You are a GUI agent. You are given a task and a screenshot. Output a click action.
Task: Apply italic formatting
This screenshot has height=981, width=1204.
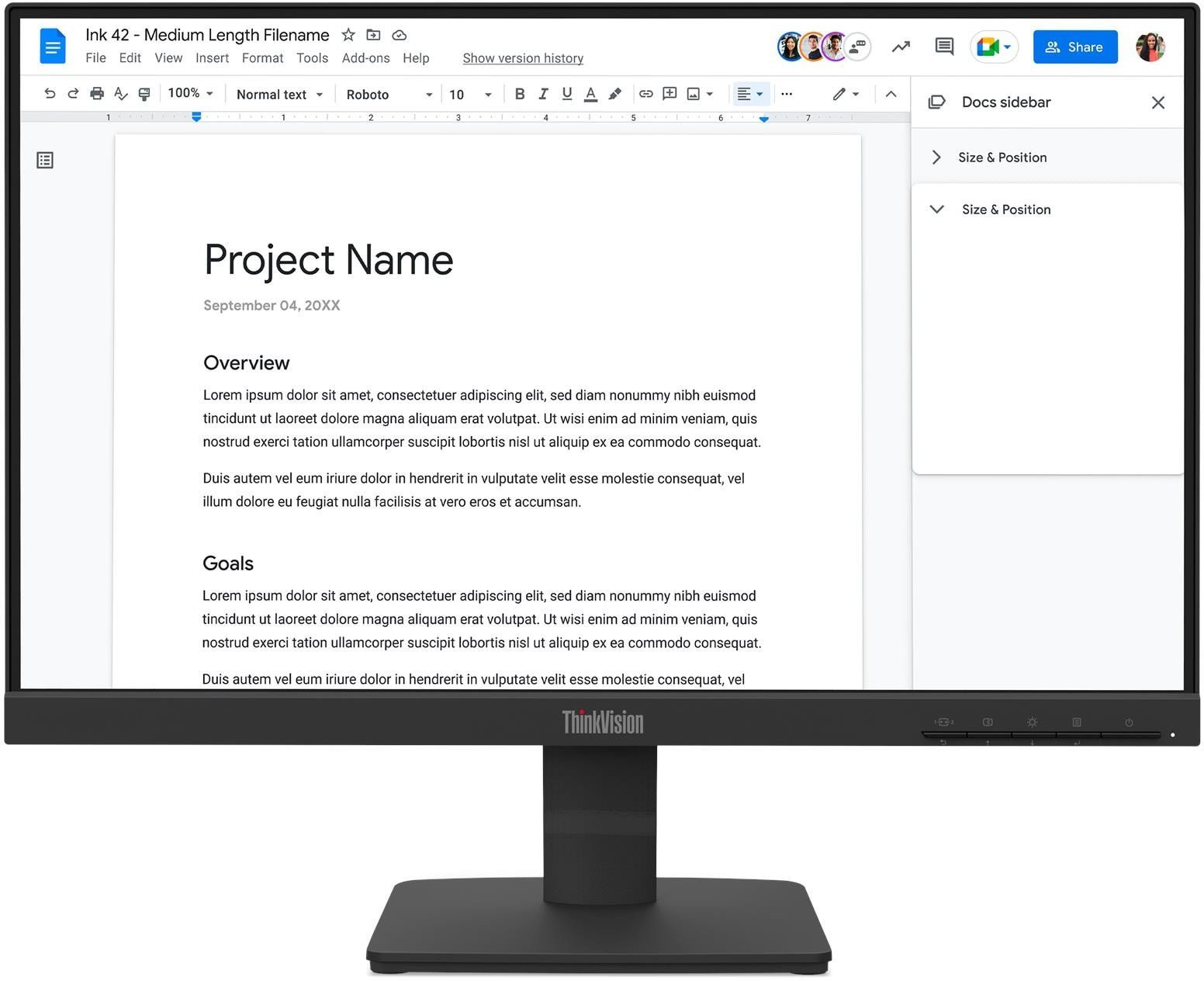543,94
